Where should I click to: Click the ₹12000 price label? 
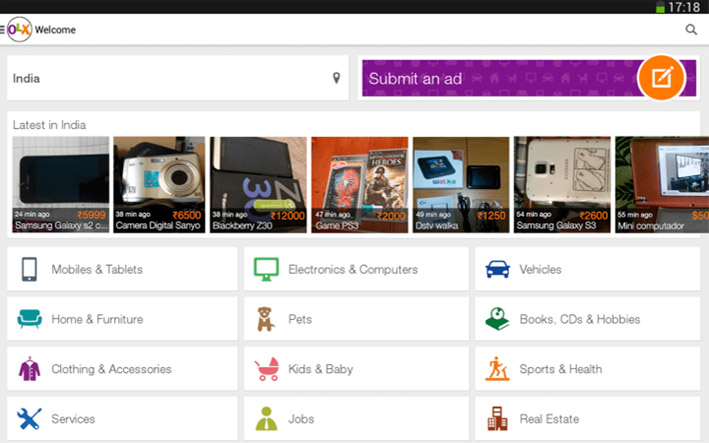[x=288, y=216]
